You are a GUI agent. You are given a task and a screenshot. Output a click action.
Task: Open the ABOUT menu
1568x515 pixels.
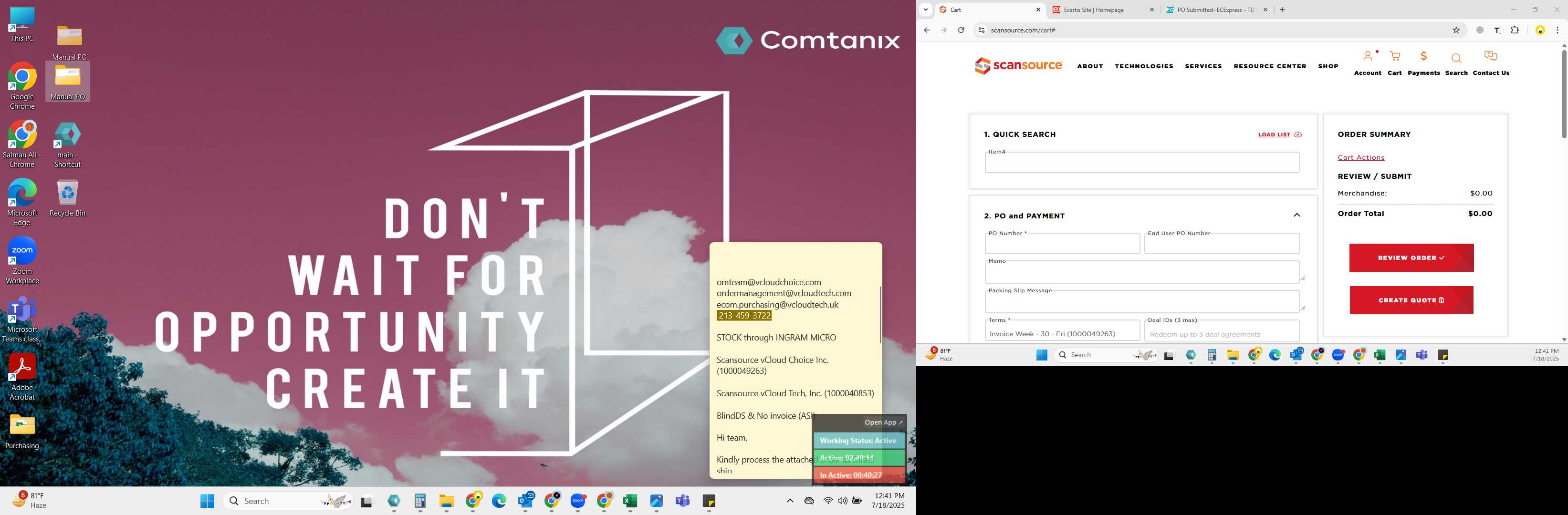pos(1089,66)
